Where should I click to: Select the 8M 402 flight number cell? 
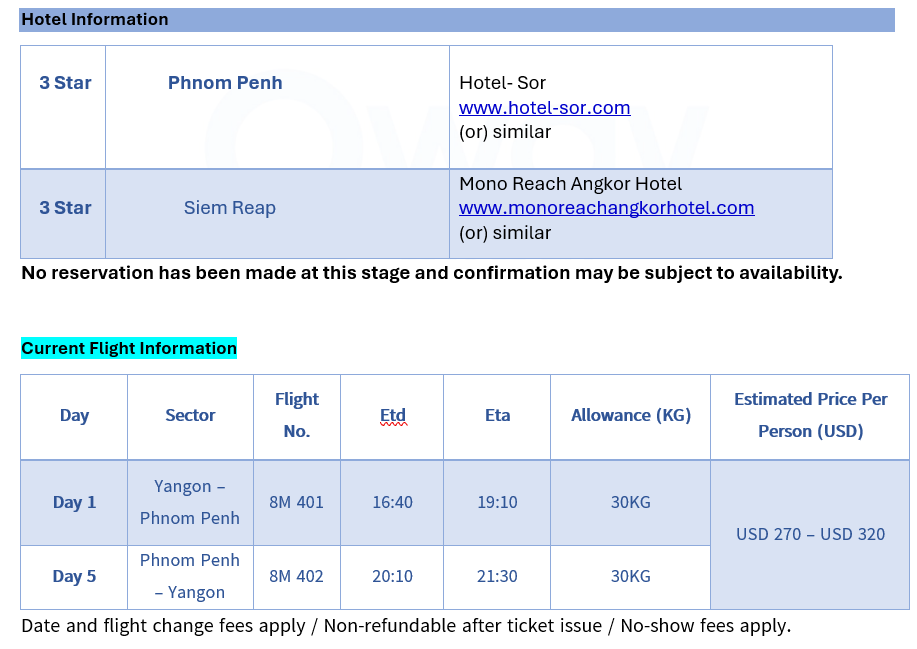(x=297, y=576)
